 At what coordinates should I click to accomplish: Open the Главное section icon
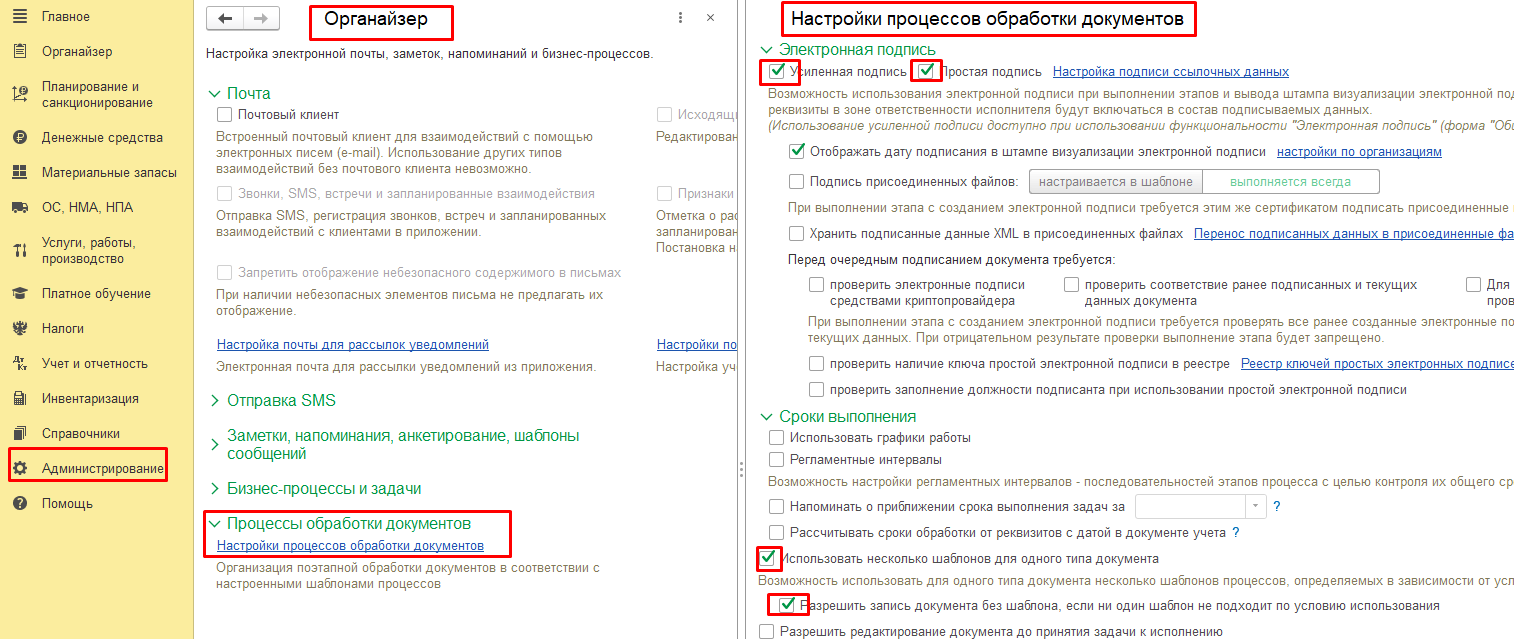pyautogui.click(x=19, y=17)
